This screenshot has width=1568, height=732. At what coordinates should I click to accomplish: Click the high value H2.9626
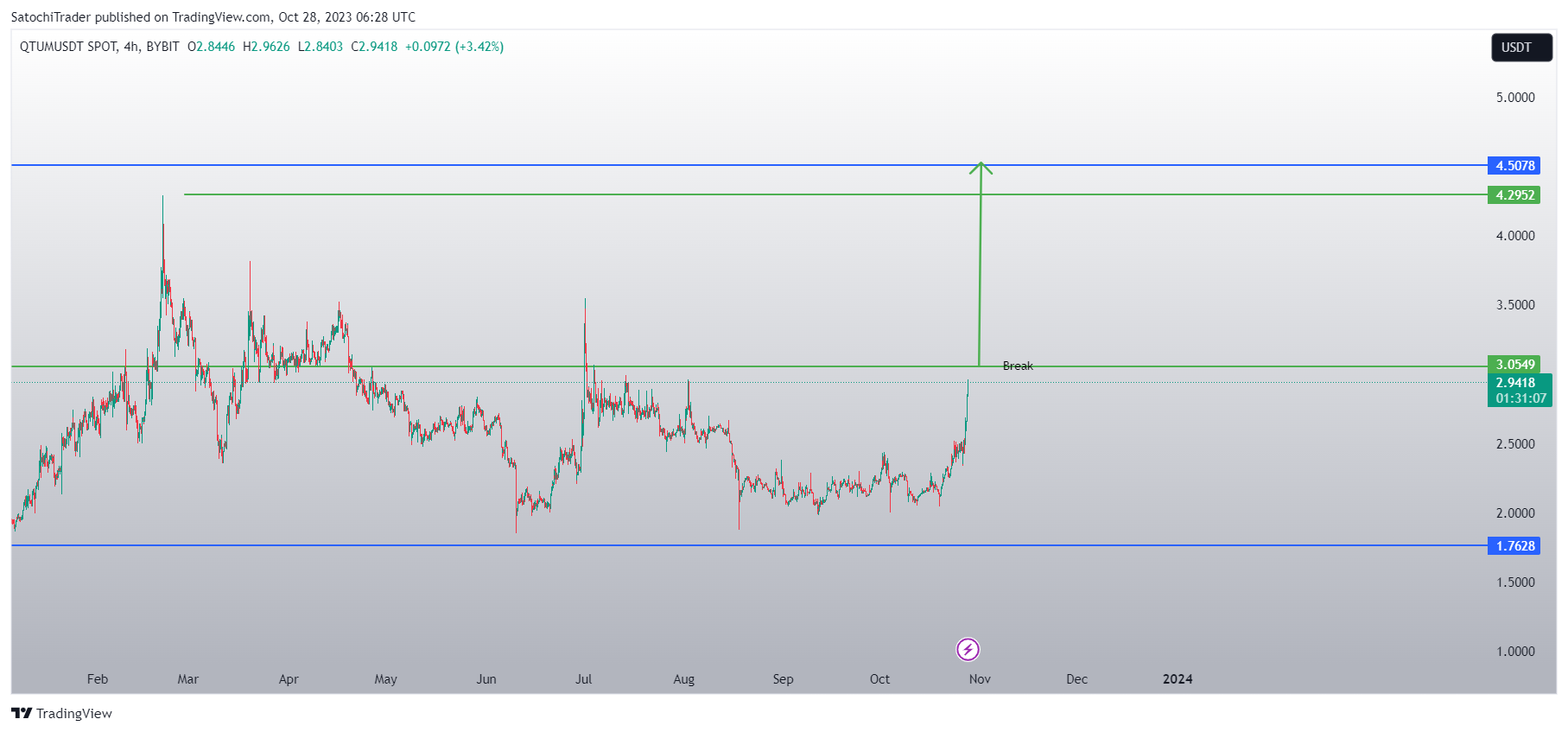pos(266,47)
